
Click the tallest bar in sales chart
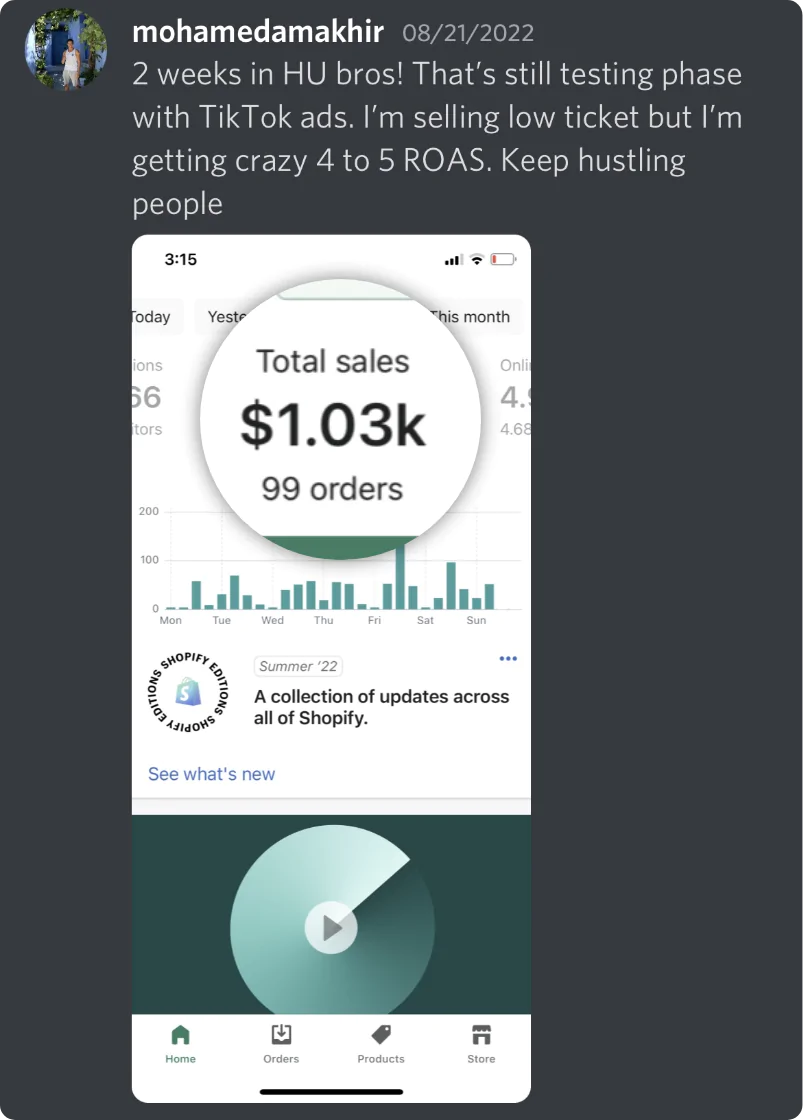[x=400, y=575]
